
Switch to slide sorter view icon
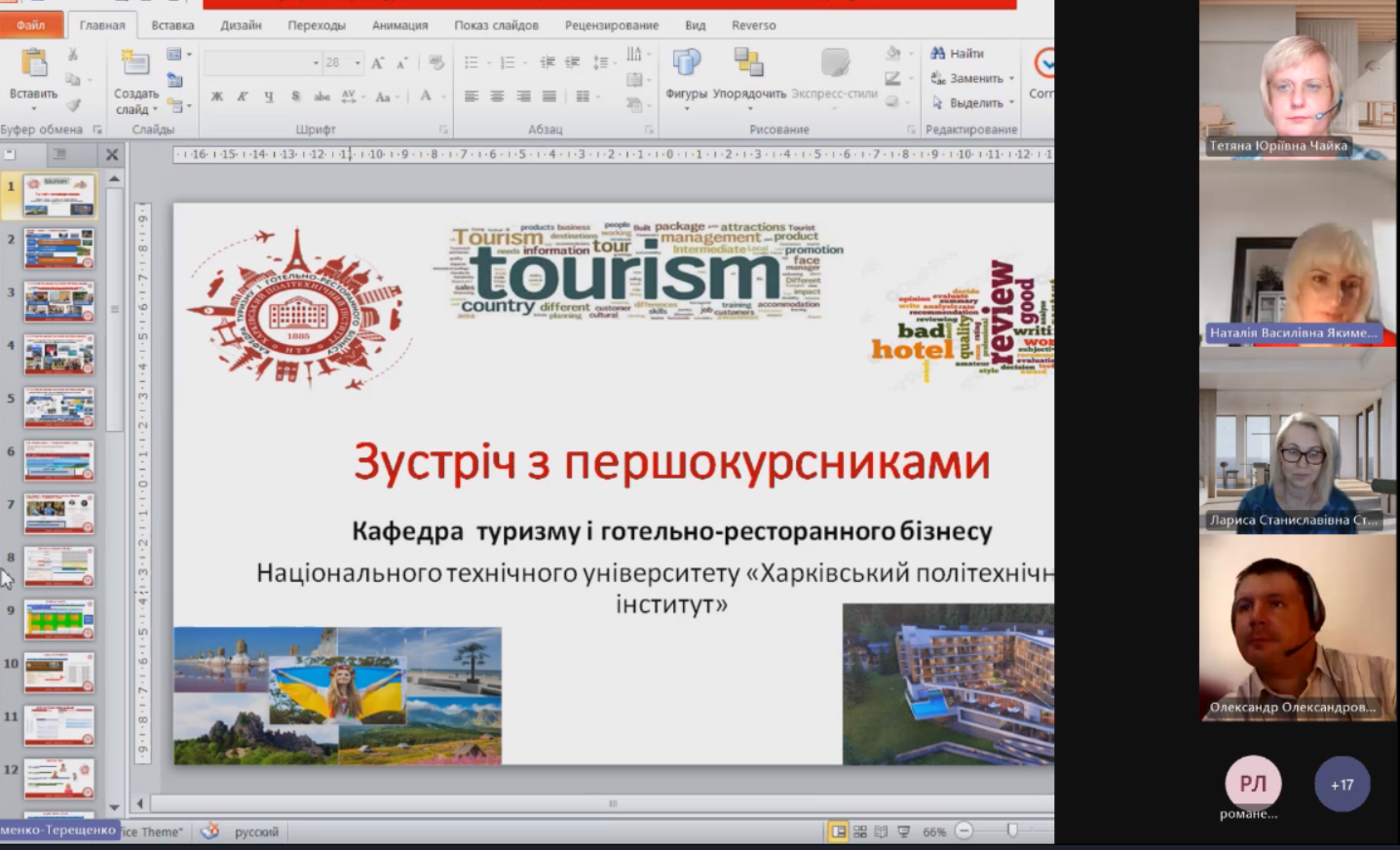[860, 831]
